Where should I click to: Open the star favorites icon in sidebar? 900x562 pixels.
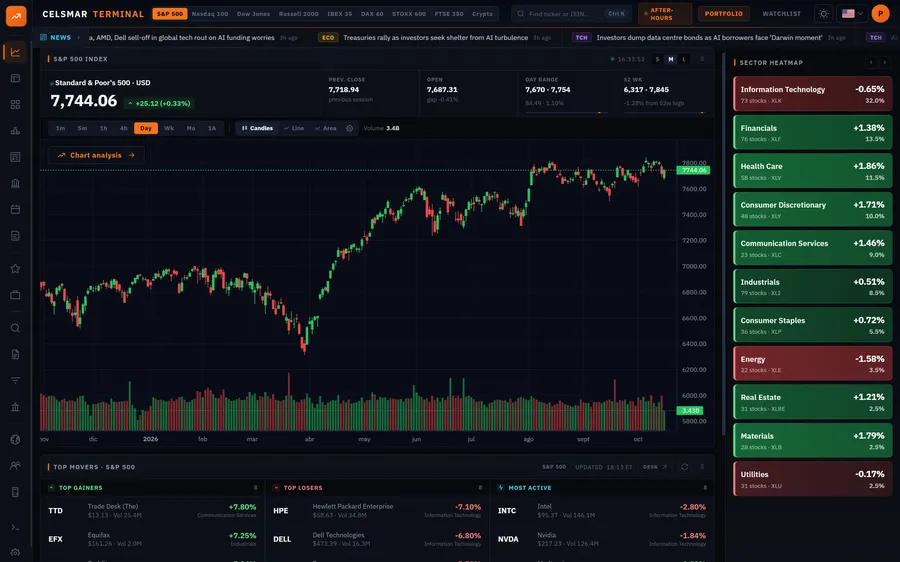coord(15,269)
